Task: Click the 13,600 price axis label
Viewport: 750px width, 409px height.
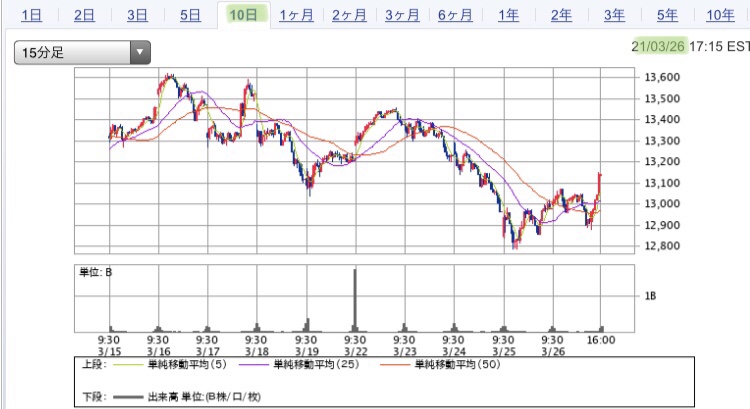Action: pos(662,77)
